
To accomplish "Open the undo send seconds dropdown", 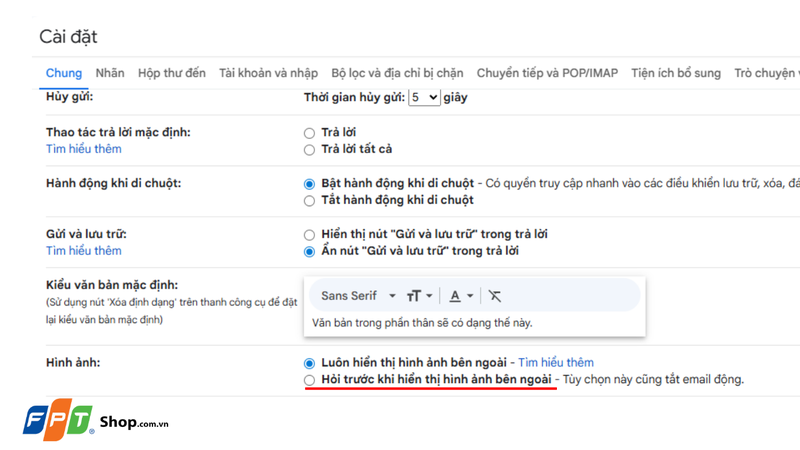I will click(x=424, y=97).
